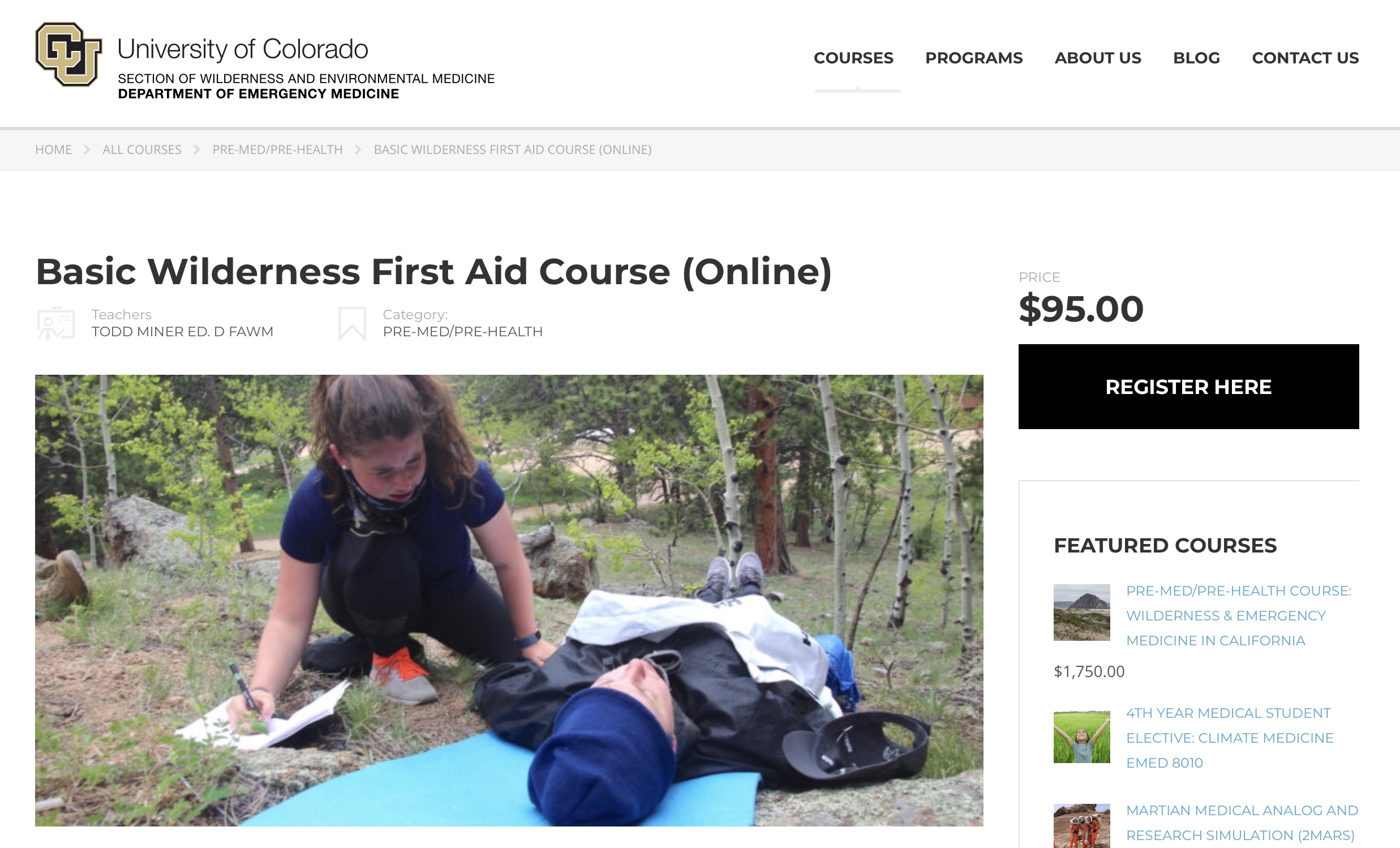Click the chevron after PRE-MED/PRE-HEALTH breadcrumb
Image resolution: width=1400 pixels, height=848 pixels.
pyautogui.click(x=358, y=149)
